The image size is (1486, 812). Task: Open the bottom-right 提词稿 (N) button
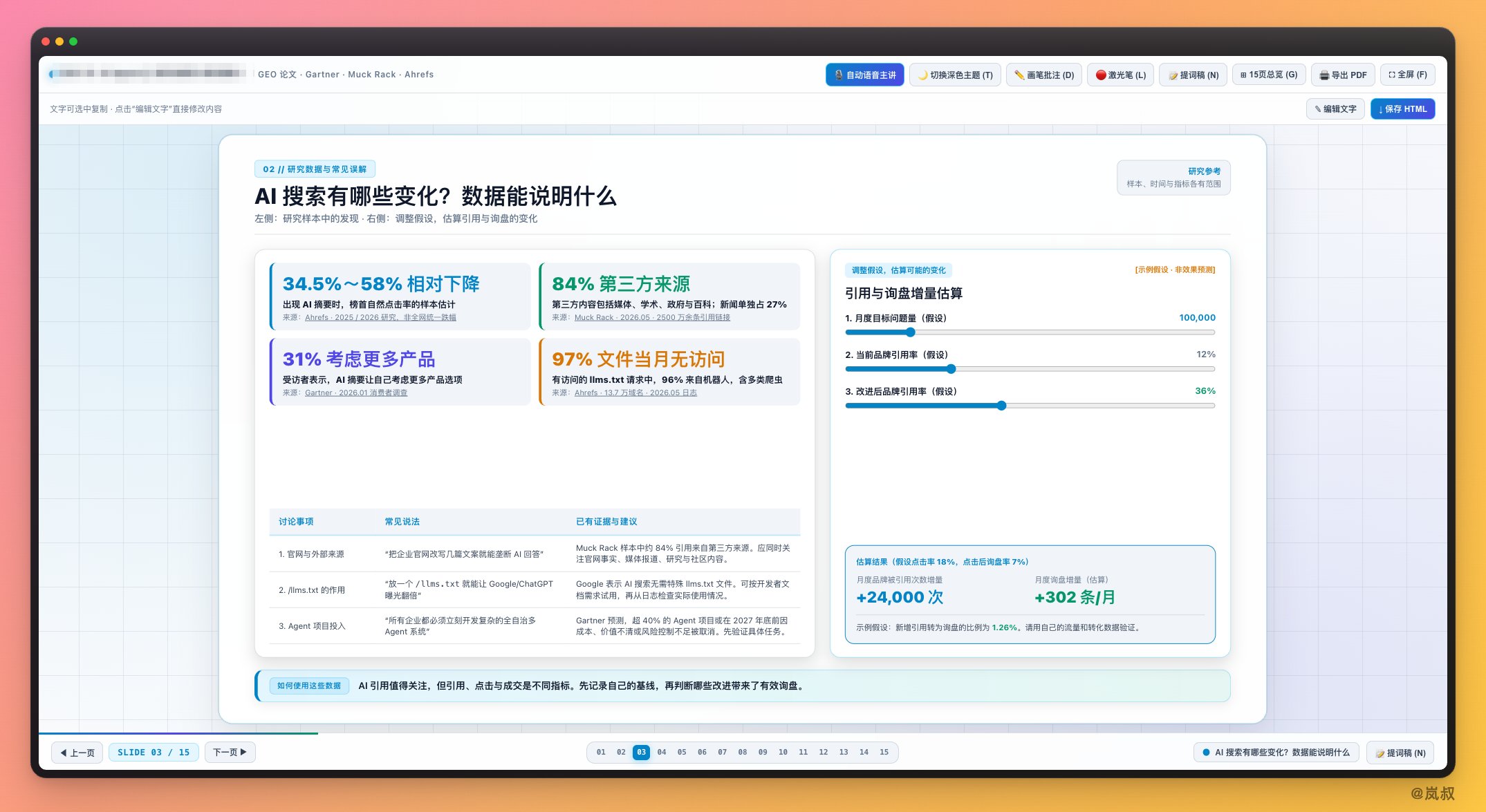coord(1400,753)
